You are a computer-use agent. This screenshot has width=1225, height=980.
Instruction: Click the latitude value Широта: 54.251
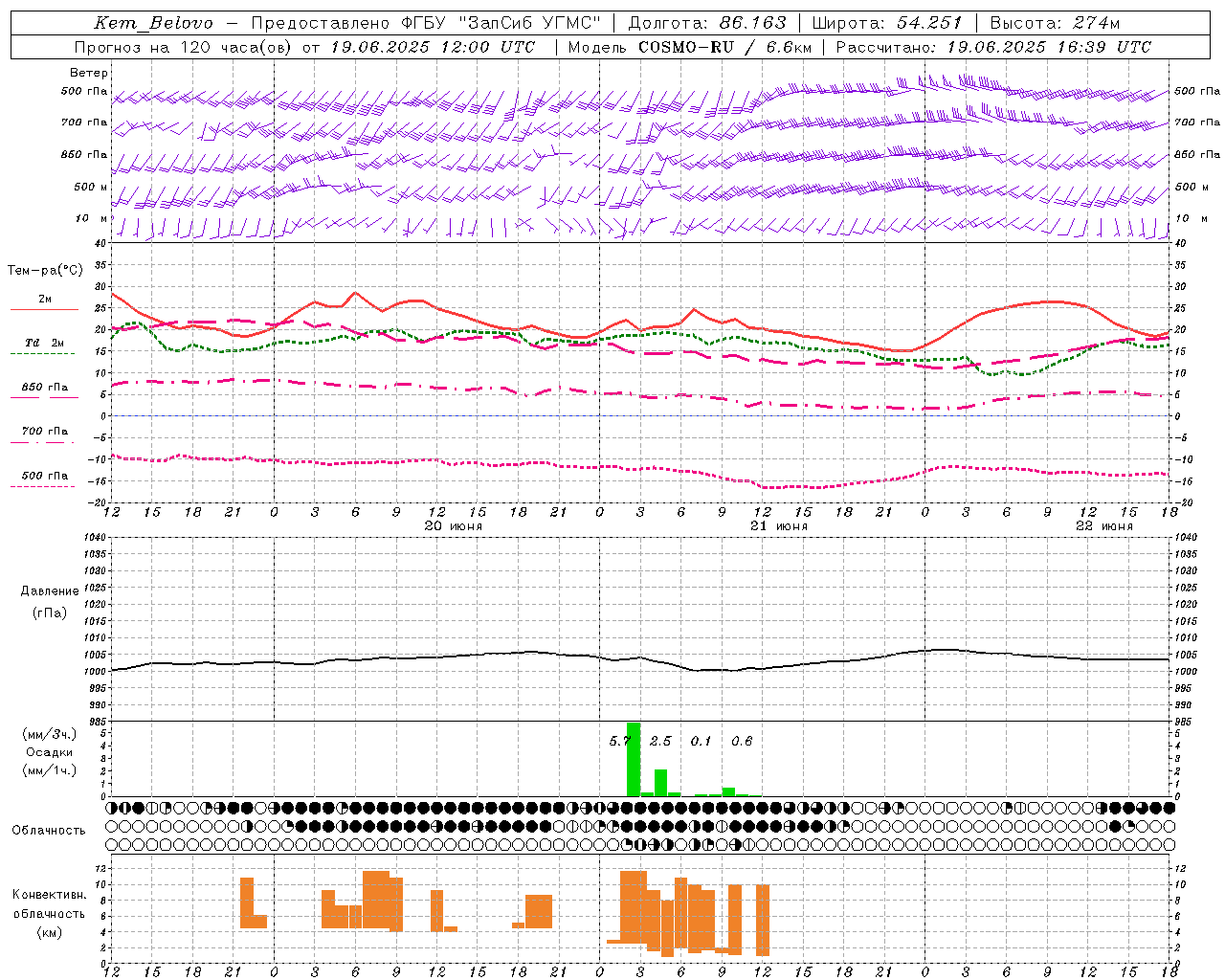coord(886,23)
